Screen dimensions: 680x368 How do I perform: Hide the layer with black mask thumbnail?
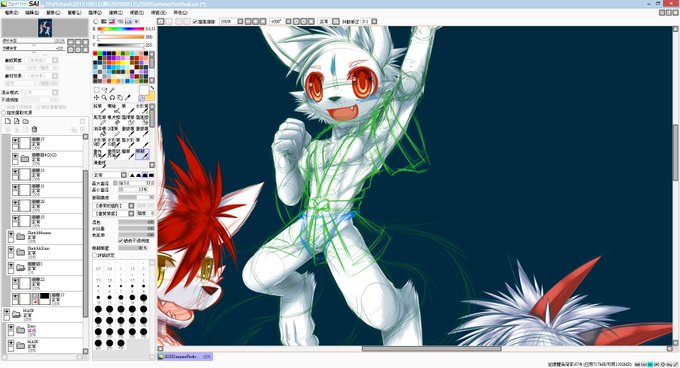[15, 296]
